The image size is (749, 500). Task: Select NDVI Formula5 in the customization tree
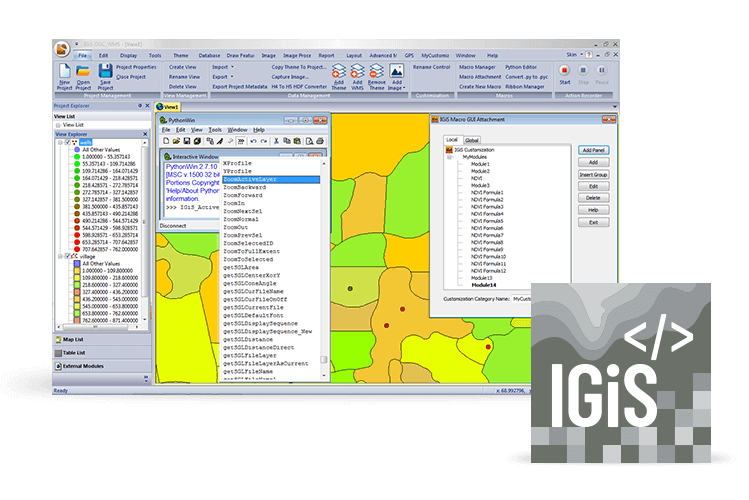(x=487, y=221)
